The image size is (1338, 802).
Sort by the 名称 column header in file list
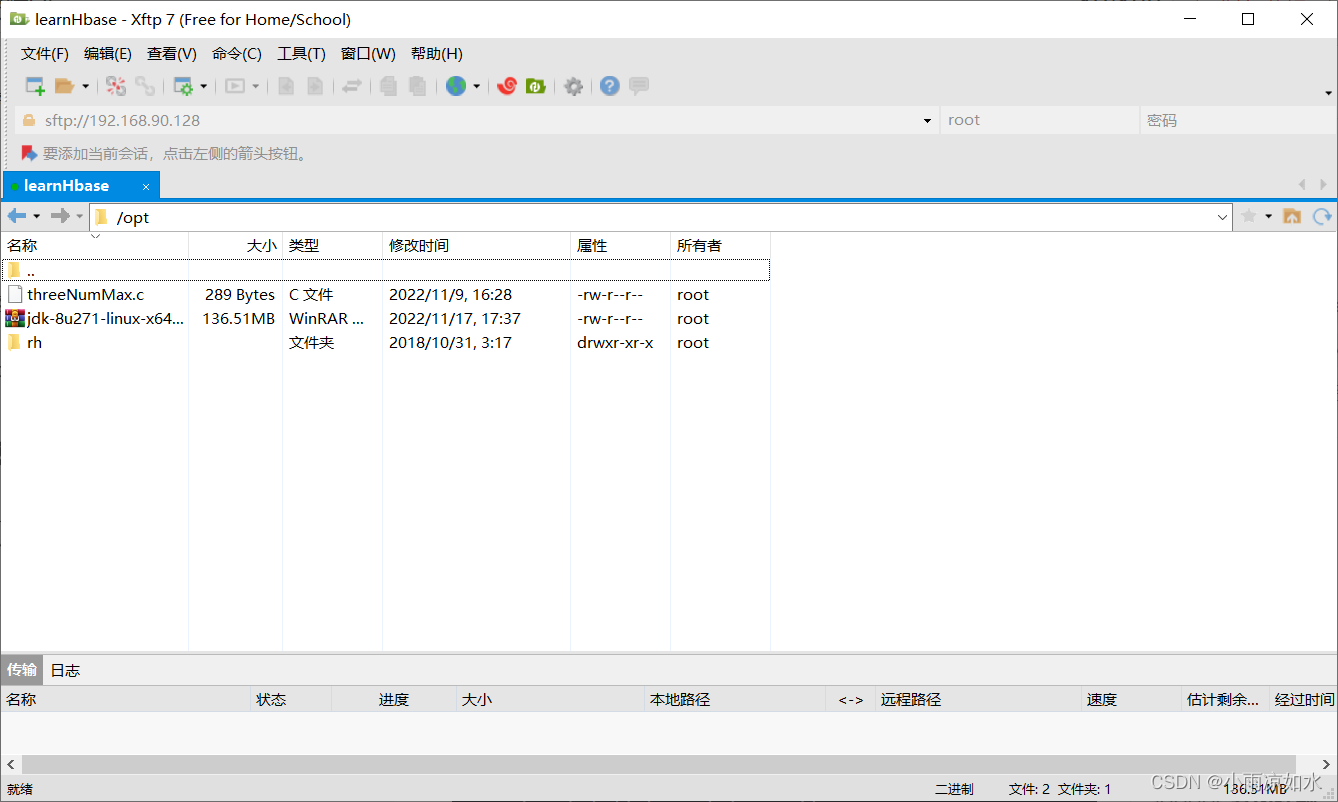(x=94, y=245)
